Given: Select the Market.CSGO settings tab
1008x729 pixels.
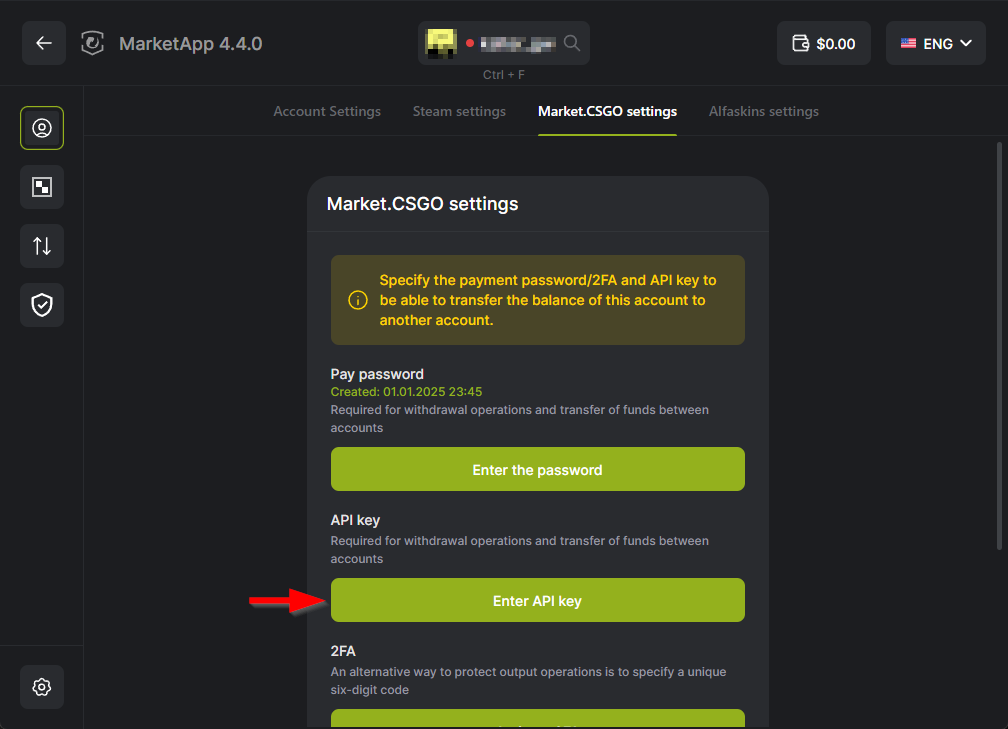Looking at the screenshot, I should pyautogui.click(x=607, y=111).
